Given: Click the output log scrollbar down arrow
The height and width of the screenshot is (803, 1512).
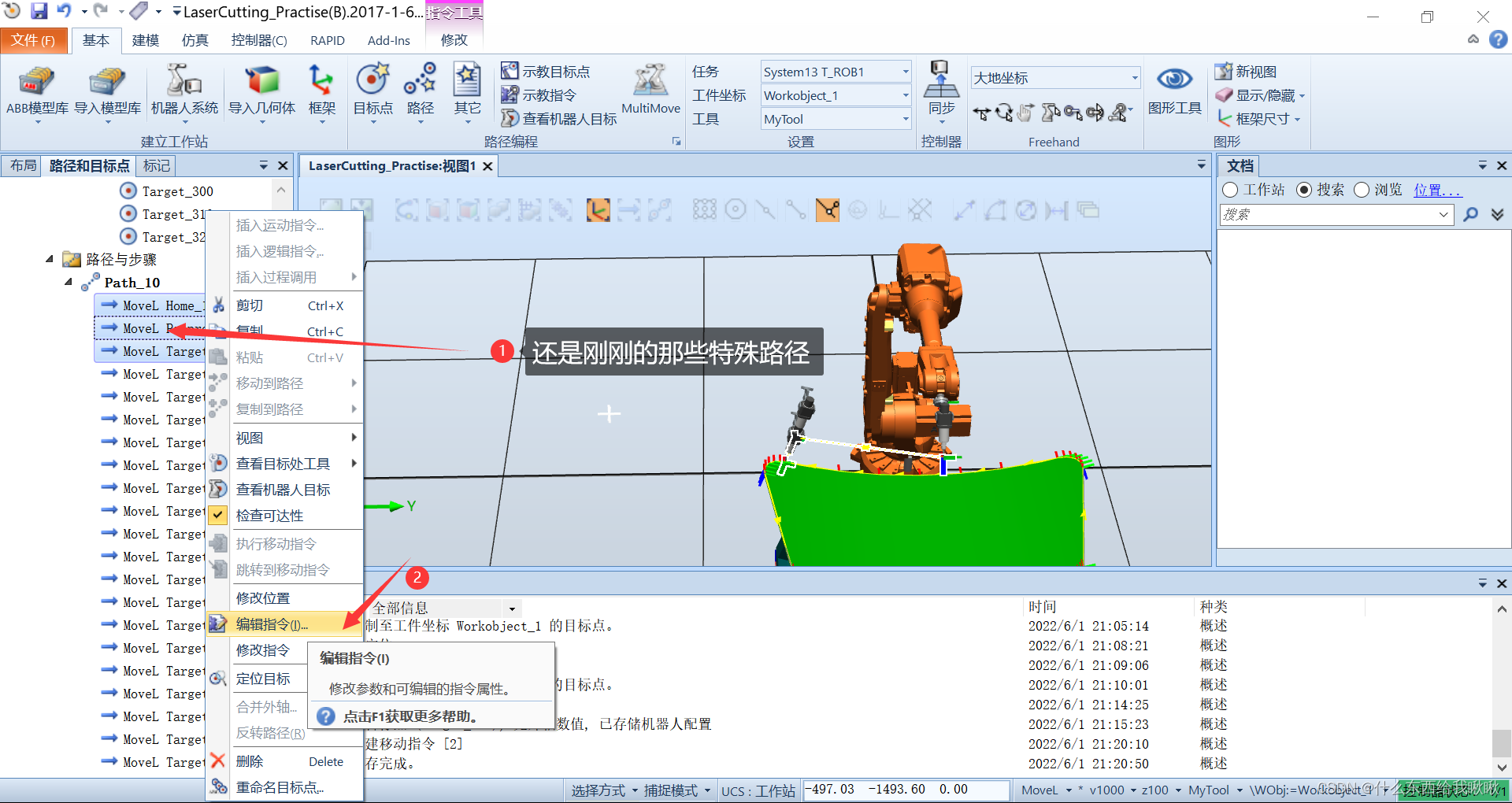Looking at the screenshot, I should [1502, 767].
